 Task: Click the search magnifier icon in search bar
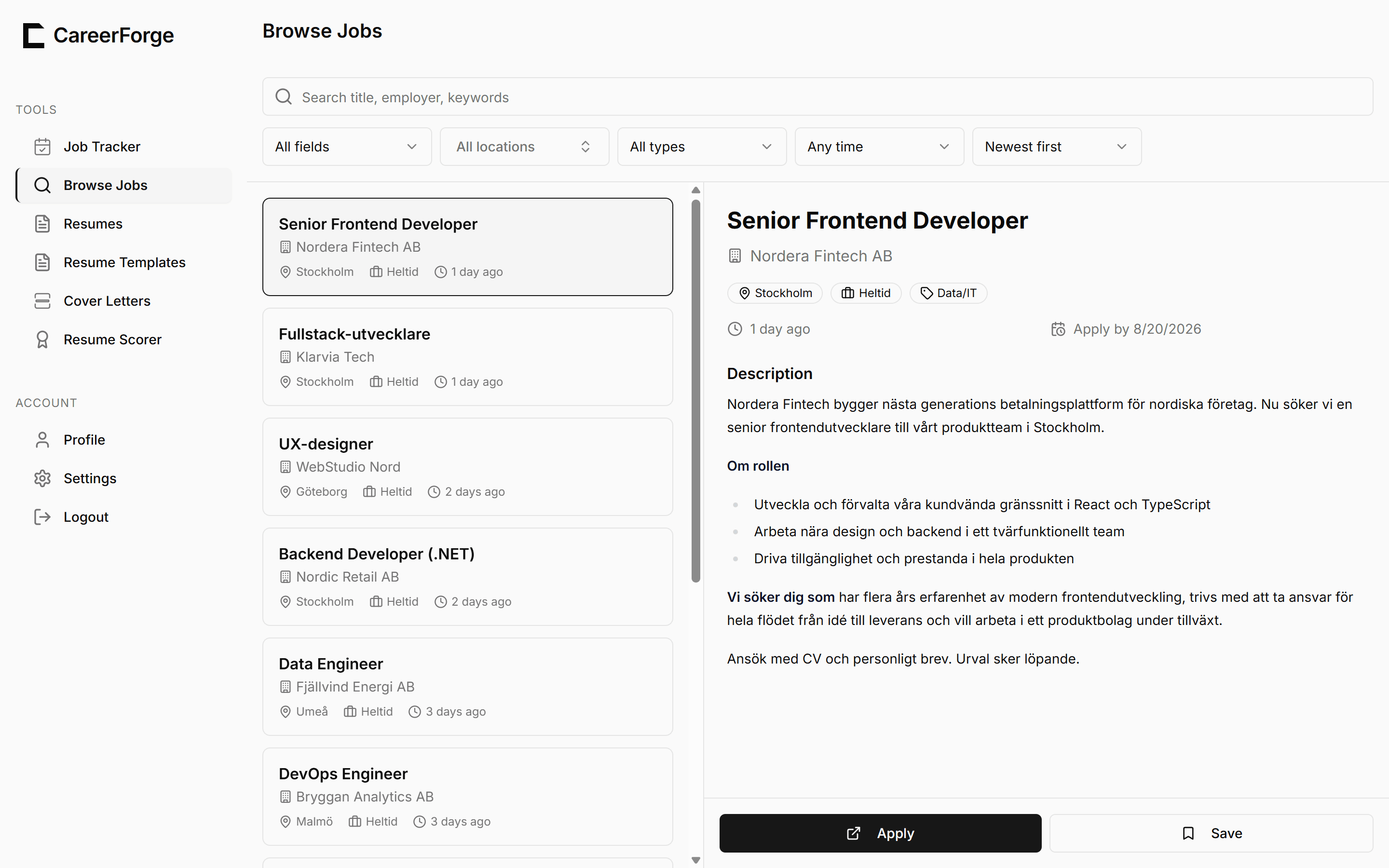coord(284,96)
